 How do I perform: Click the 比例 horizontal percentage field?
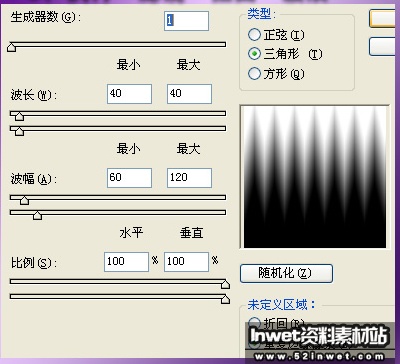(x=126, y=262)
